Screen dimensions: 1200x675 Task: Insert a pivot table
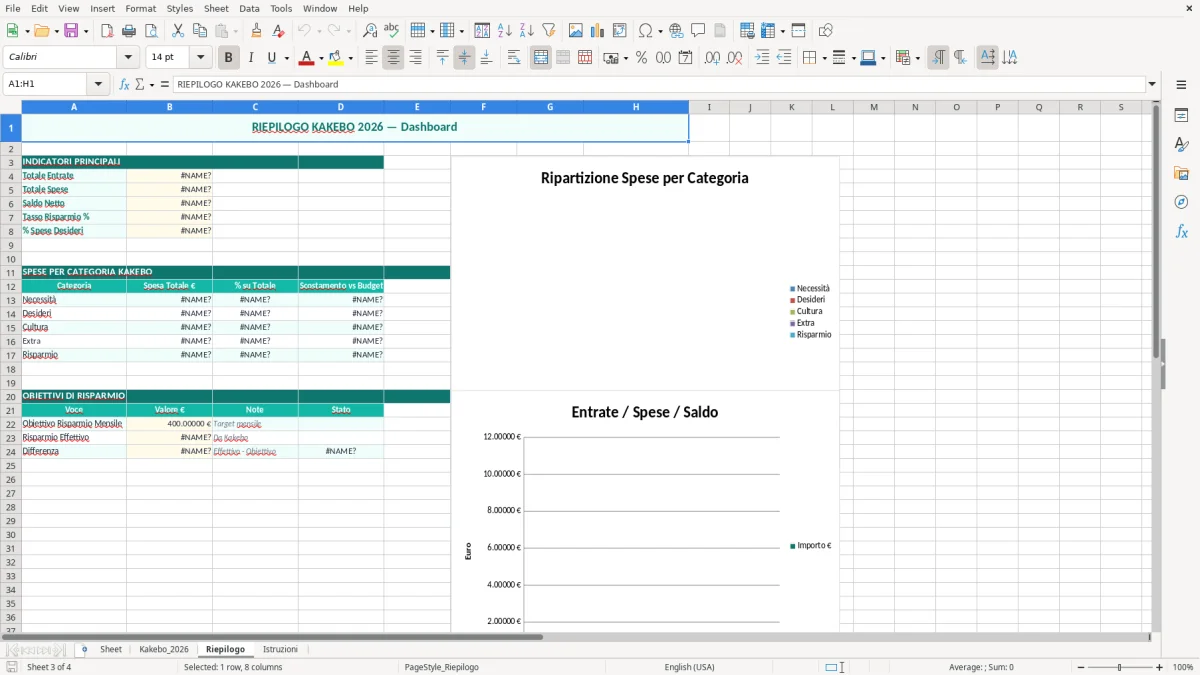(620, 31)
